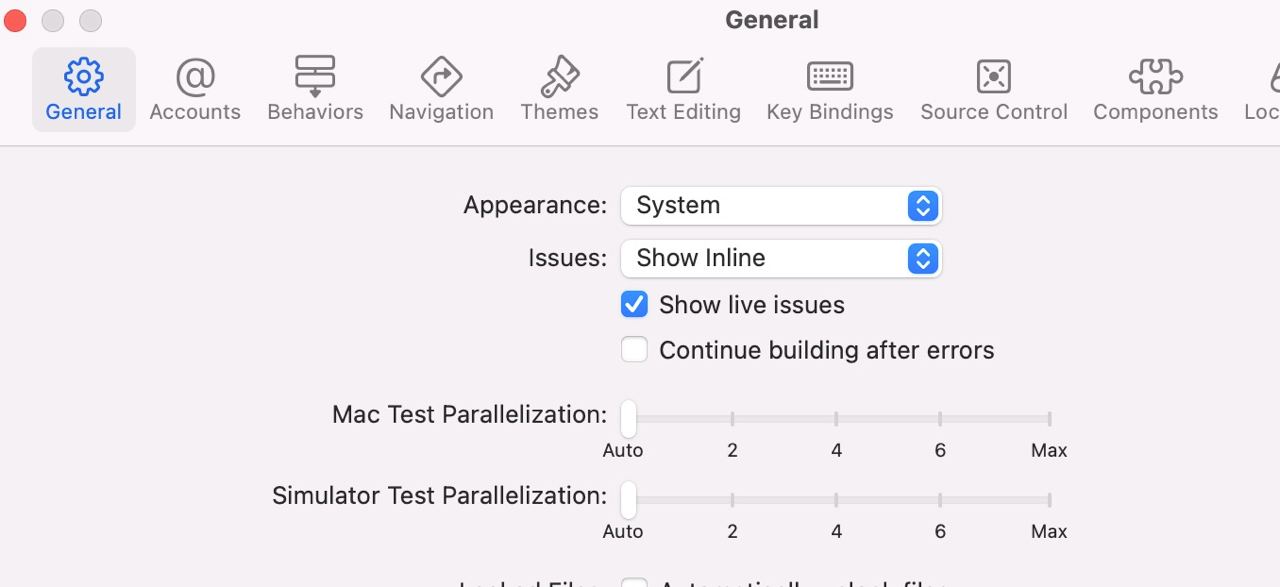
Task: Click the Show live issues label text
Action: (x=751, y=305)
